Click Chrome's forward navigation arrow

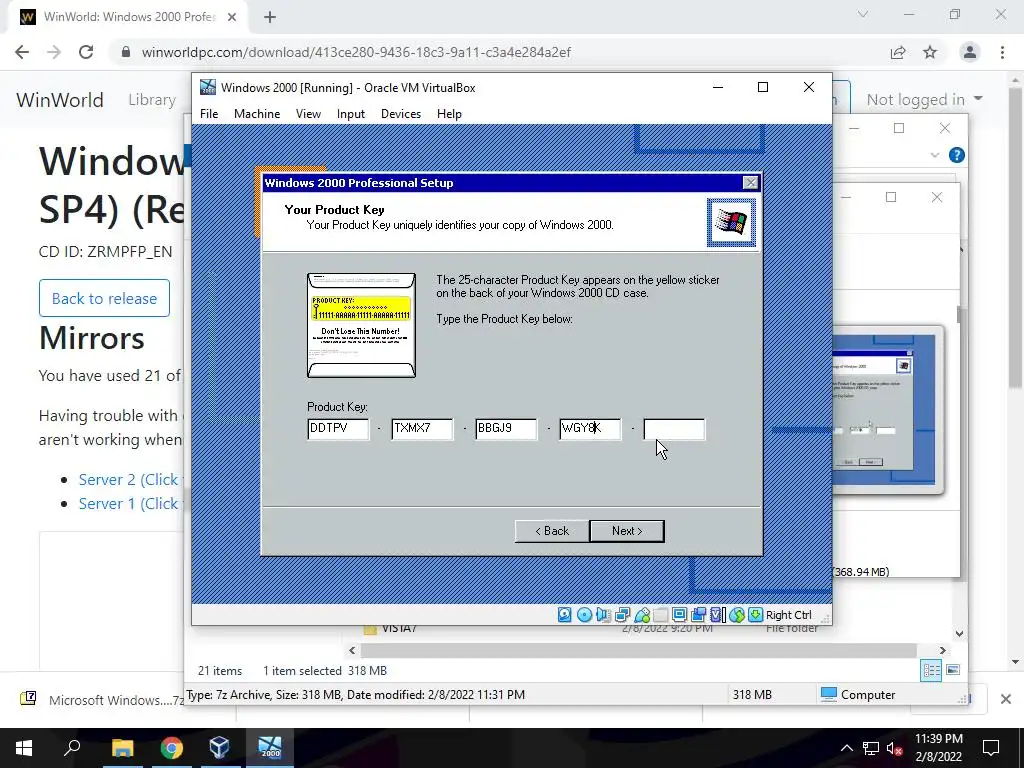[54, 52]
